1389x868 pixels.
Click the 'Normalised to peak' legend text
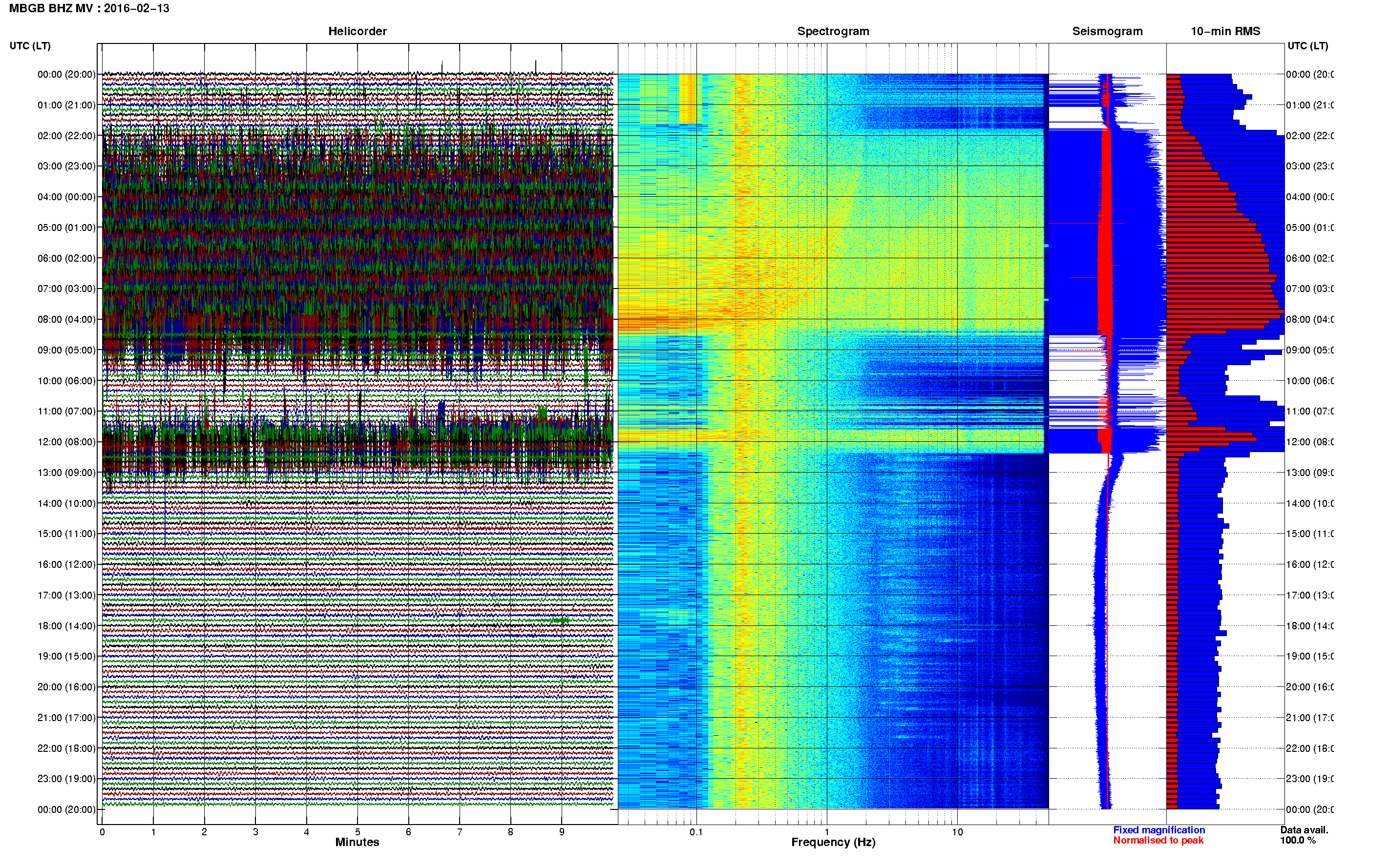pyautogui.click(x=1158, y=841)
